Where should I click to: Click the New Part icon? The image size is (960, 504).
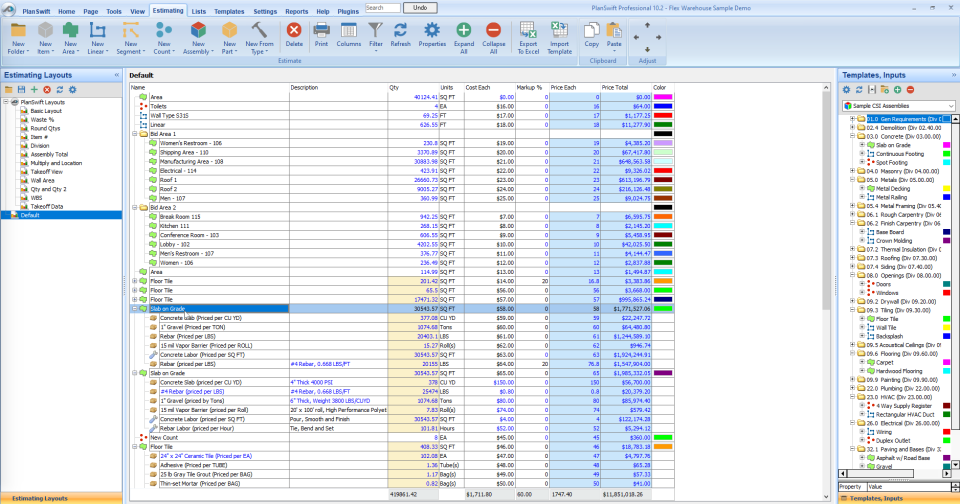click(x=229, y=31)
